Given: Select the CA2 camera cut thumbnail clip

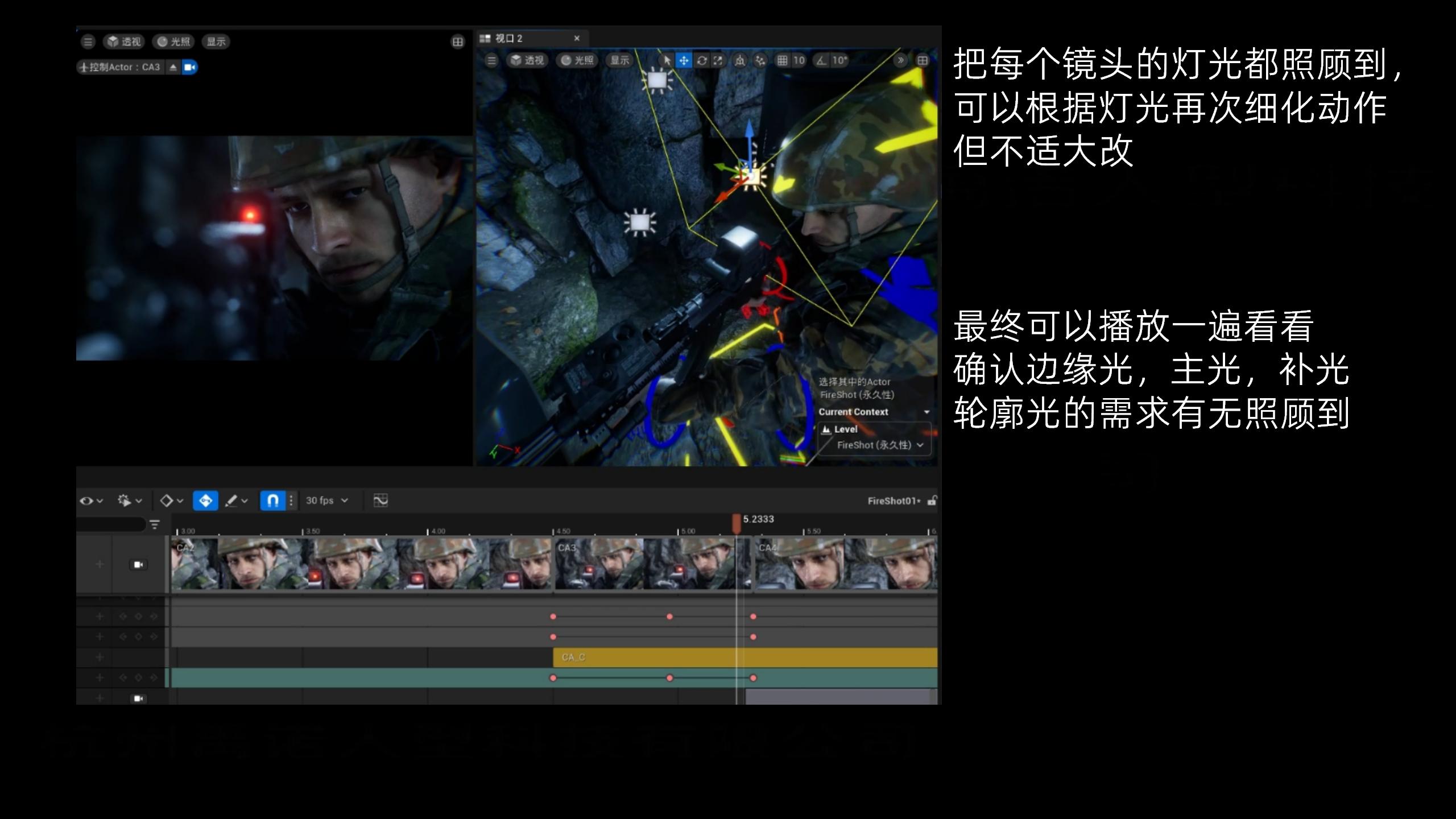Looking at the screenshot, I should pyautogui.click(x=361, y=564).
